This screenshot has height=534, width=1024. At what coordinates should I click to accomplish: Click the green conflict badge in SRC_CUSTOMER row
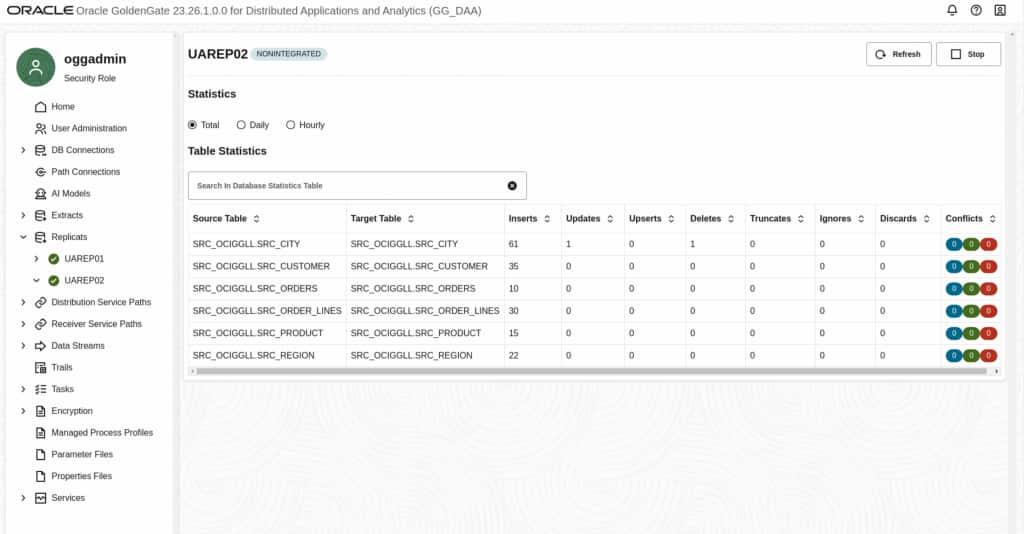coord(971,266)
